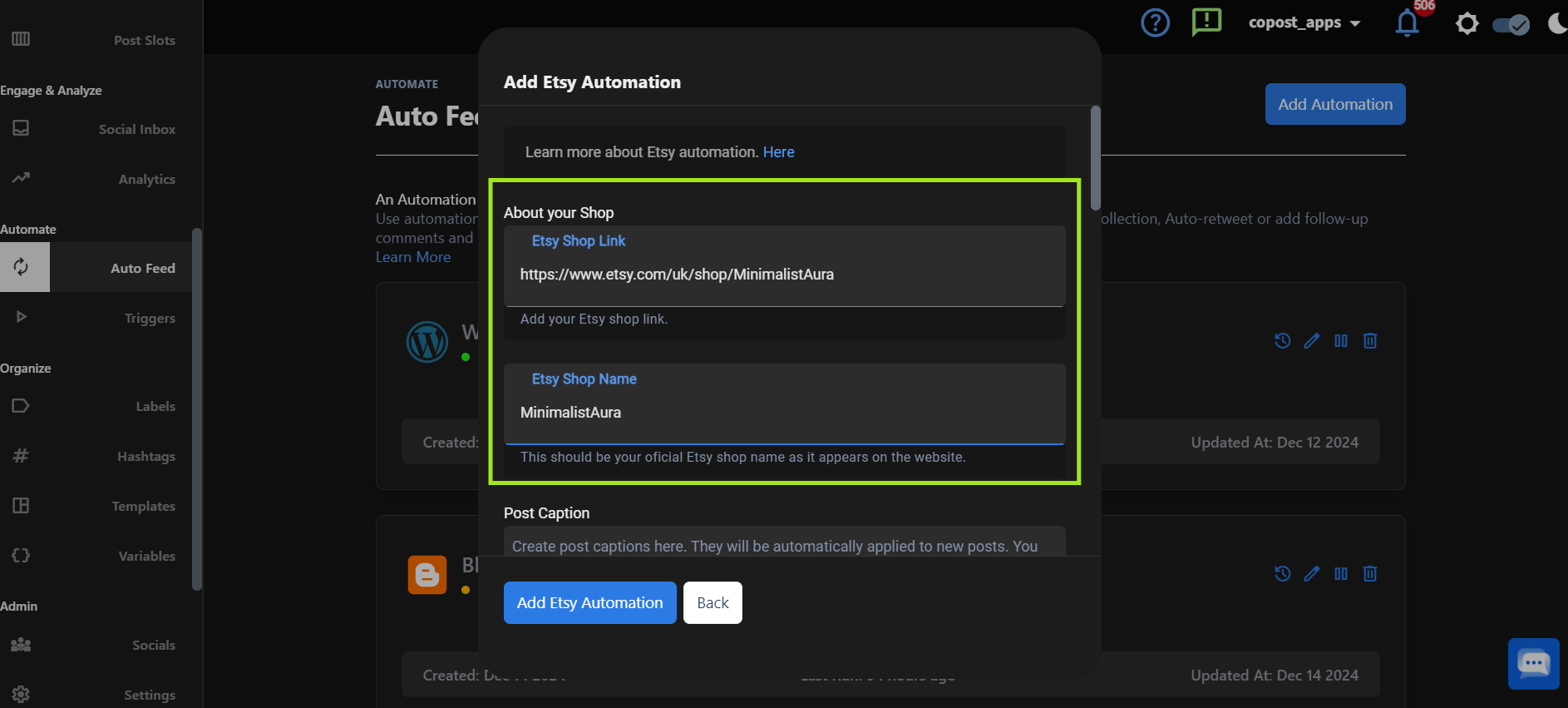Screen dimensions: 1568x708
Task: Open the help question mark icon
Action: click(x=1155, y=22)
